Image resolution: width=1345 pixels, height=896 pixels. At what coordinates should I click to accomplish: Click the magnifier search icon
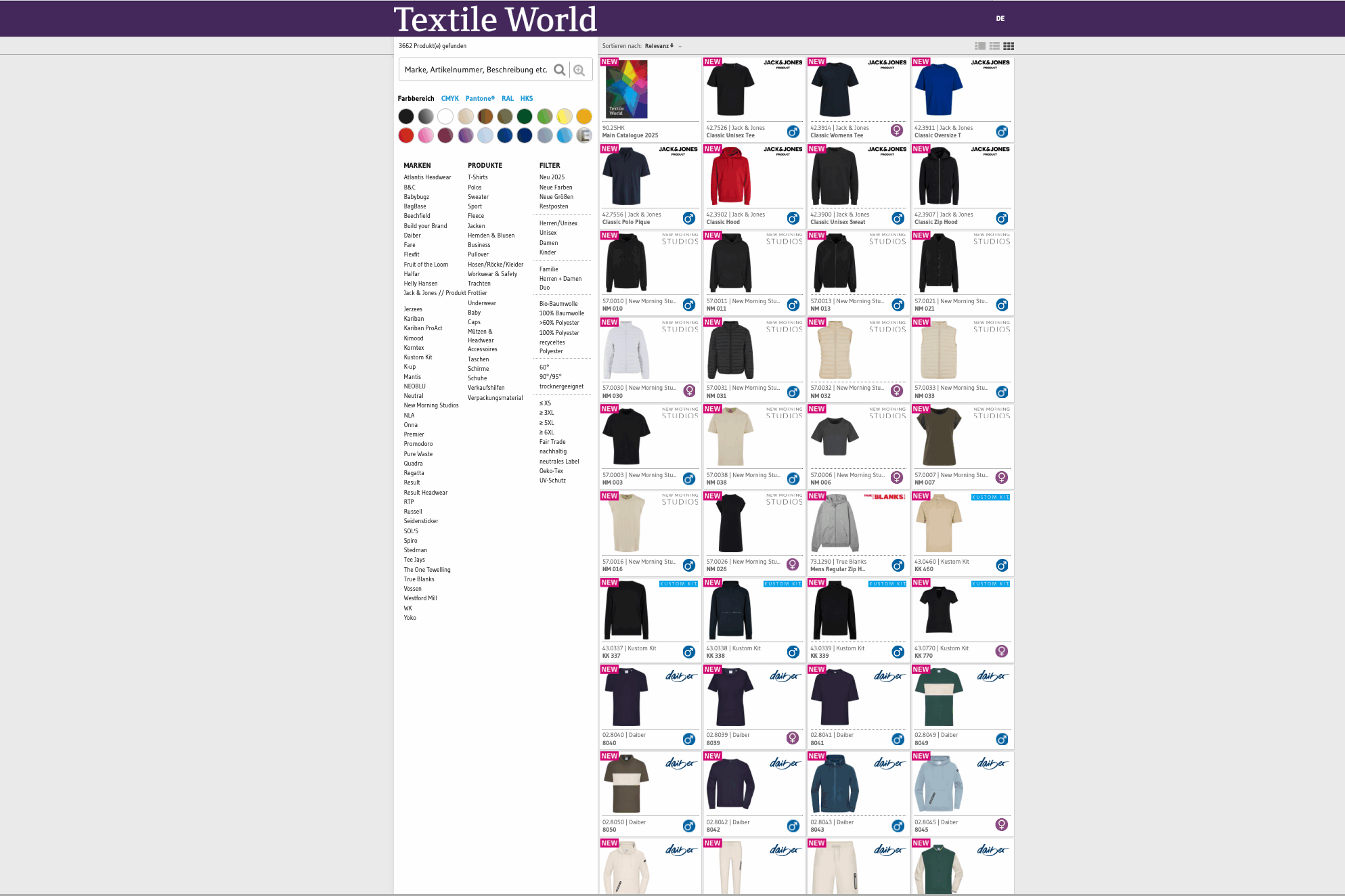click(559, 70)
